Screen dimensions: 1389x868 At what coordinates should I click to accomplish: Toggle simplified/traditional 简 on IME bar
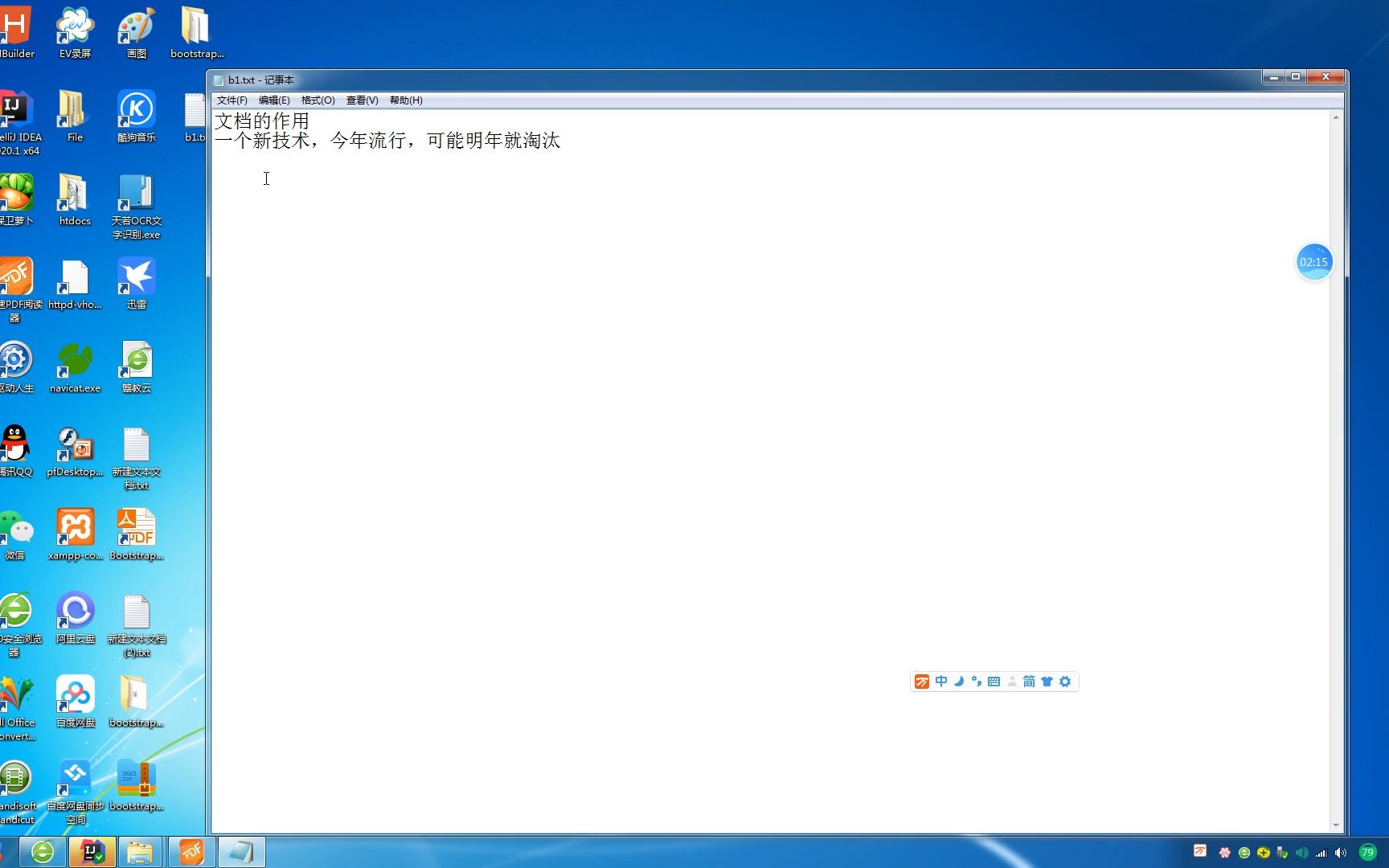(1029, 682)
